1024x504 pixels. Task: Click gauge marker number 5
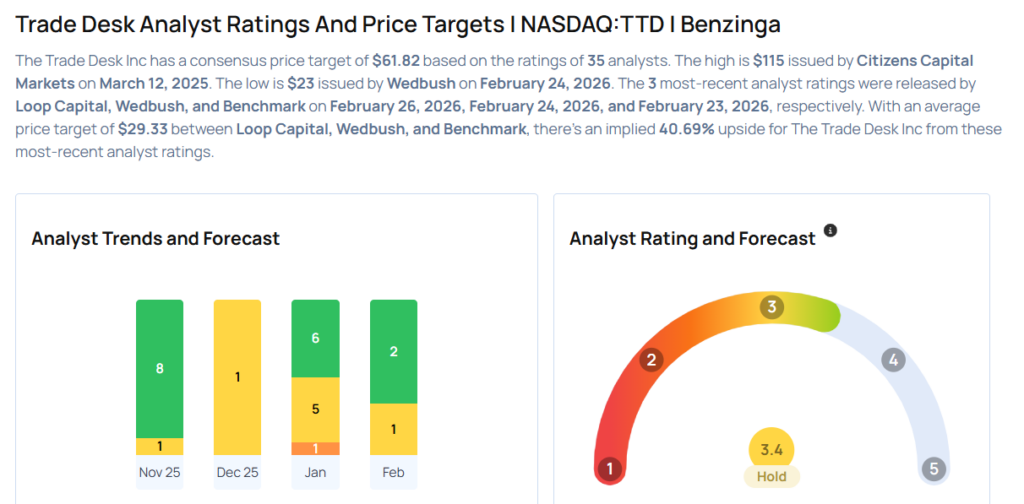pyautogui.click(x=933, y=468)
